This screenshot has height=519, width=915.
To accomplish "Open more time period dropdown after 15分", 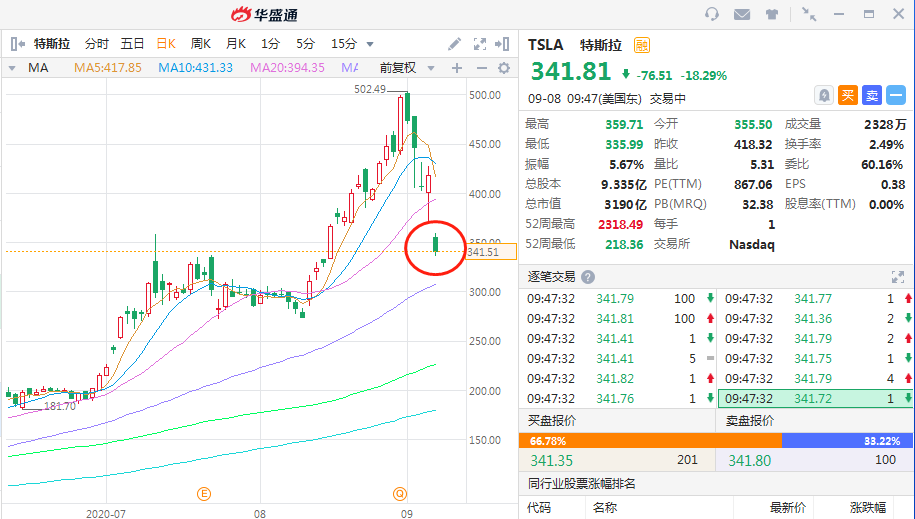I will coord(369,44).
